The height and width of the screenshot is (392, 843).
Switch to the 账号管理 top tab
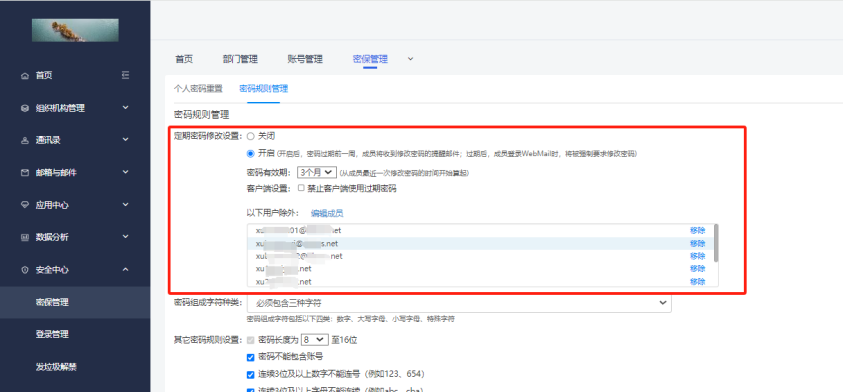305,59
